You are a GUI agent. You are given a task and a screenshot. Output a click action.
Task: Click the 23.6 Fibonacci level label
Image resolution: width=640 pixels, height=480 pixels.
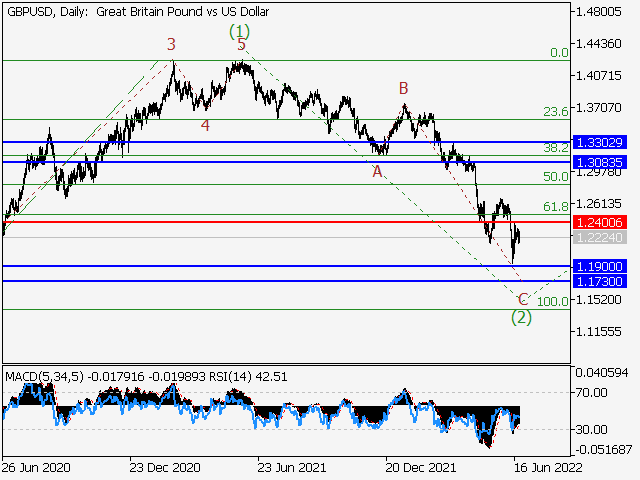[x=556, y=112]
